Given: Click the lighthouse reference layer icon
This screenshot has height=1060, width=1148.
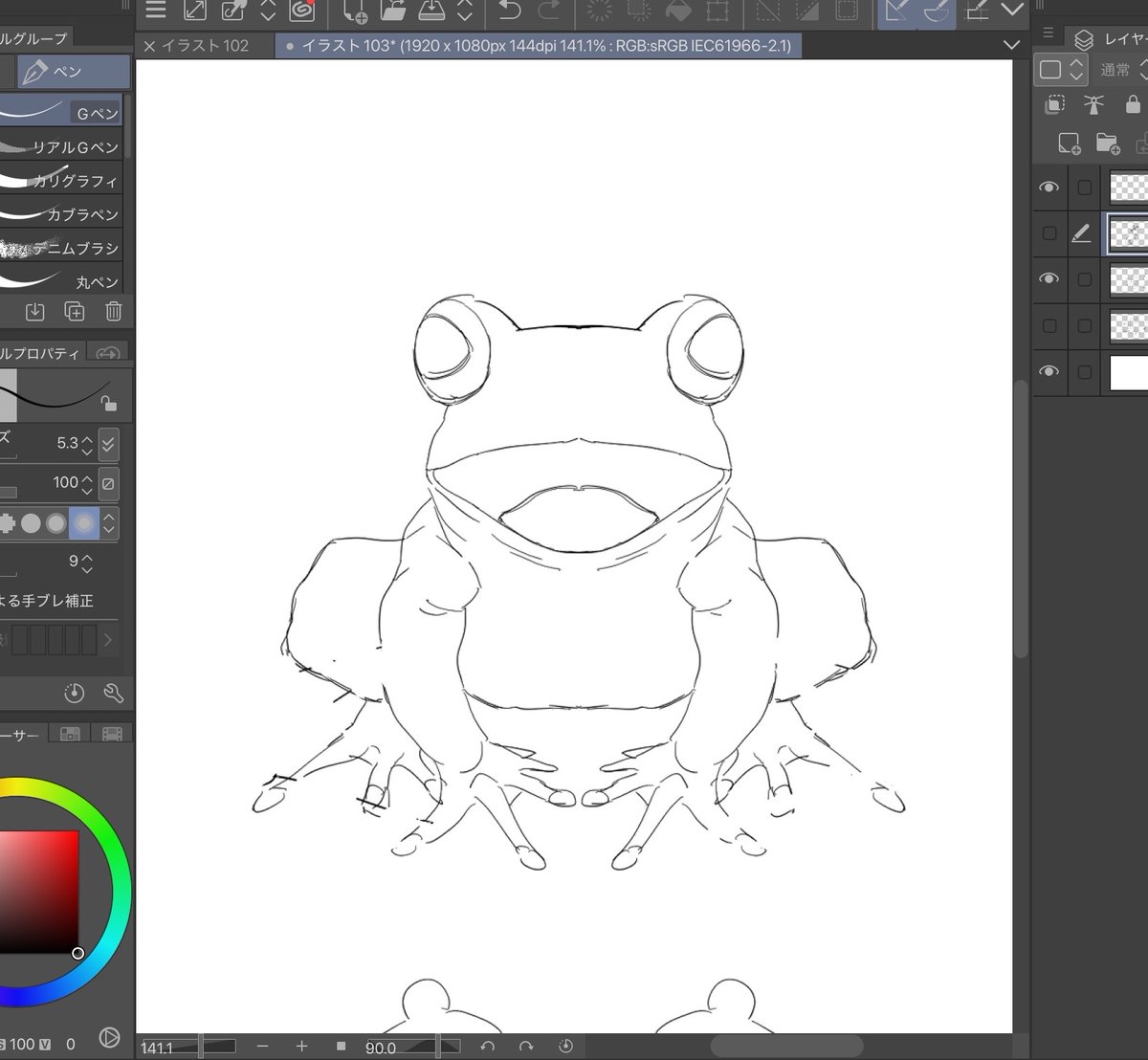Looking at the screenshot, I should click(x=1093, y=104).
